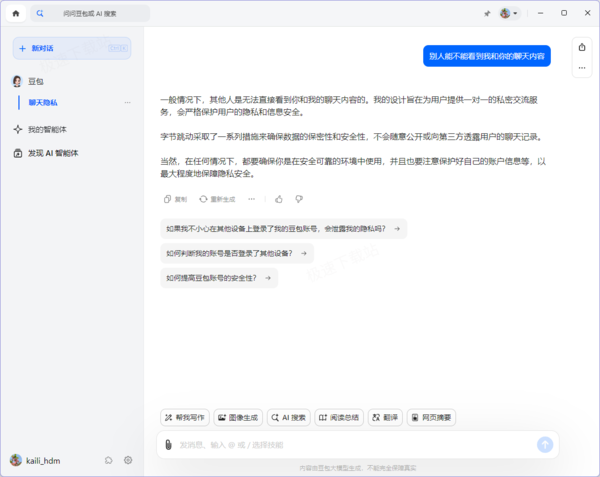Open the more options dots below share
The image size is (600, 477).
tap(582, 68)
